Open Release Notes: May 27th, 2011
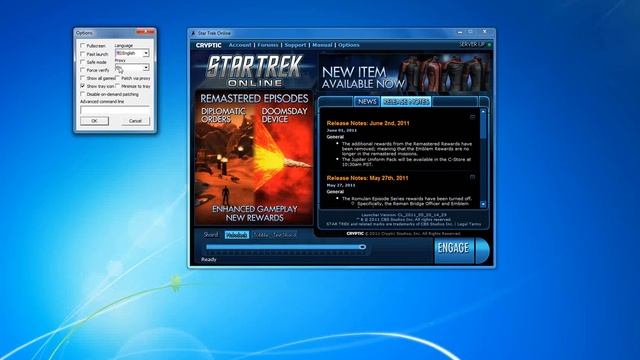This screenshot has height=360, width=640. [367, 178]
